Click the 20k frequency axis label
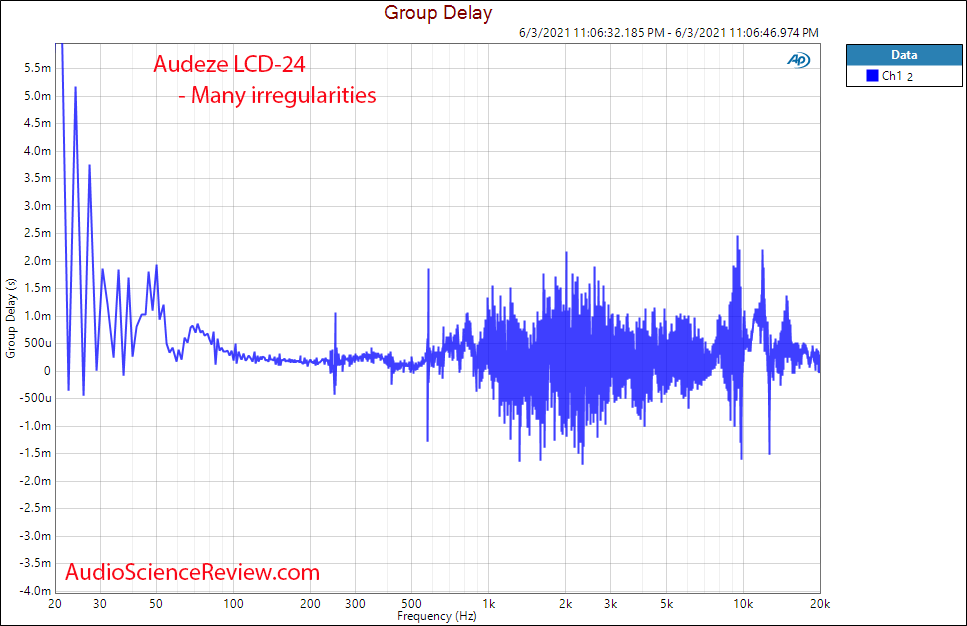This screenshot has width=967, height=626. point(820,604)
